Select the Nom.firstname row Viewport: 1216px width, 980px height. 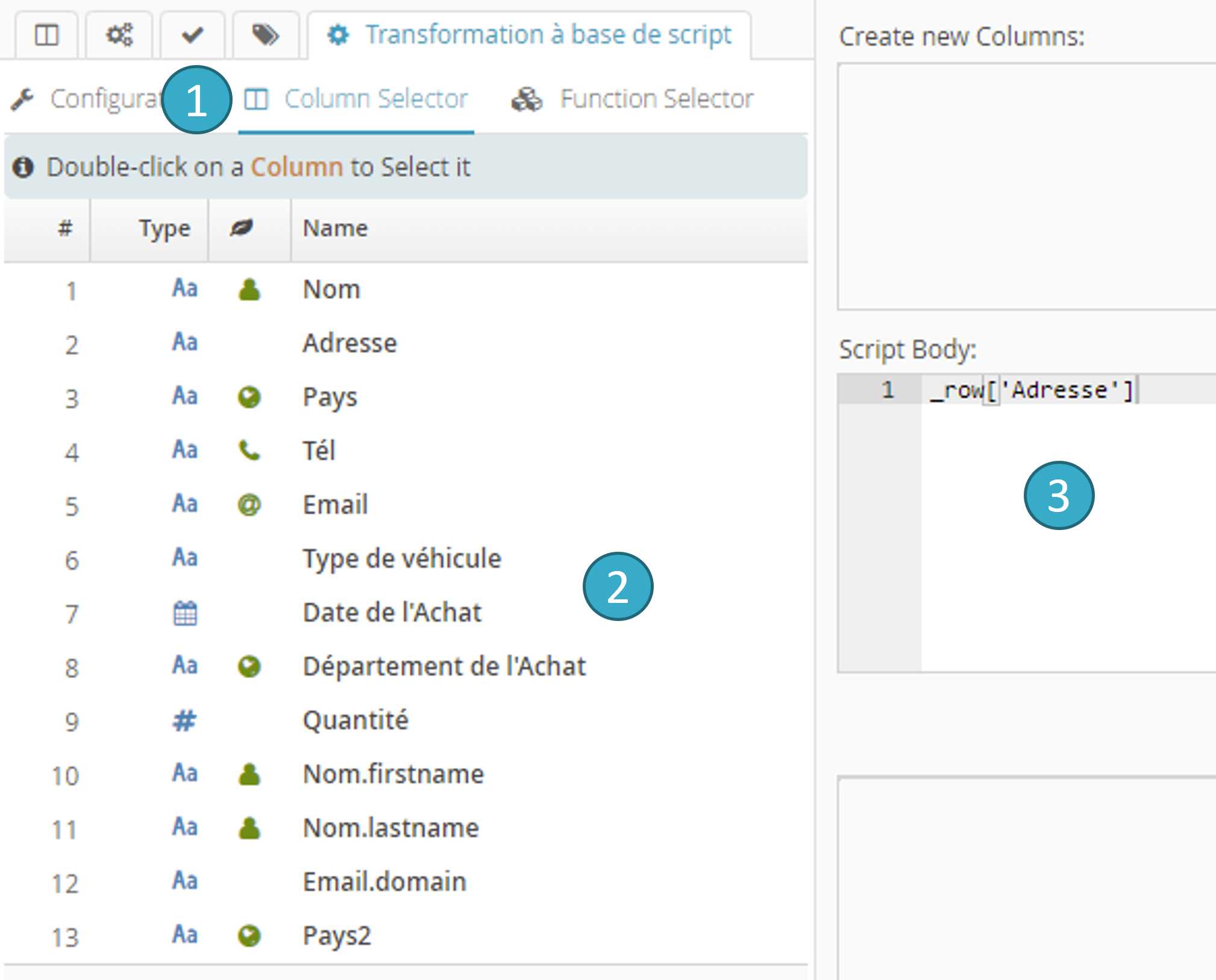pos(406,774)
